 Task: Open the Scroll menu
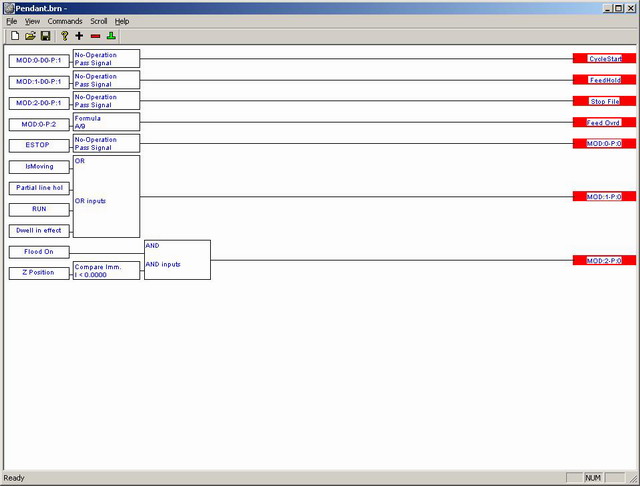click(99, 21)
